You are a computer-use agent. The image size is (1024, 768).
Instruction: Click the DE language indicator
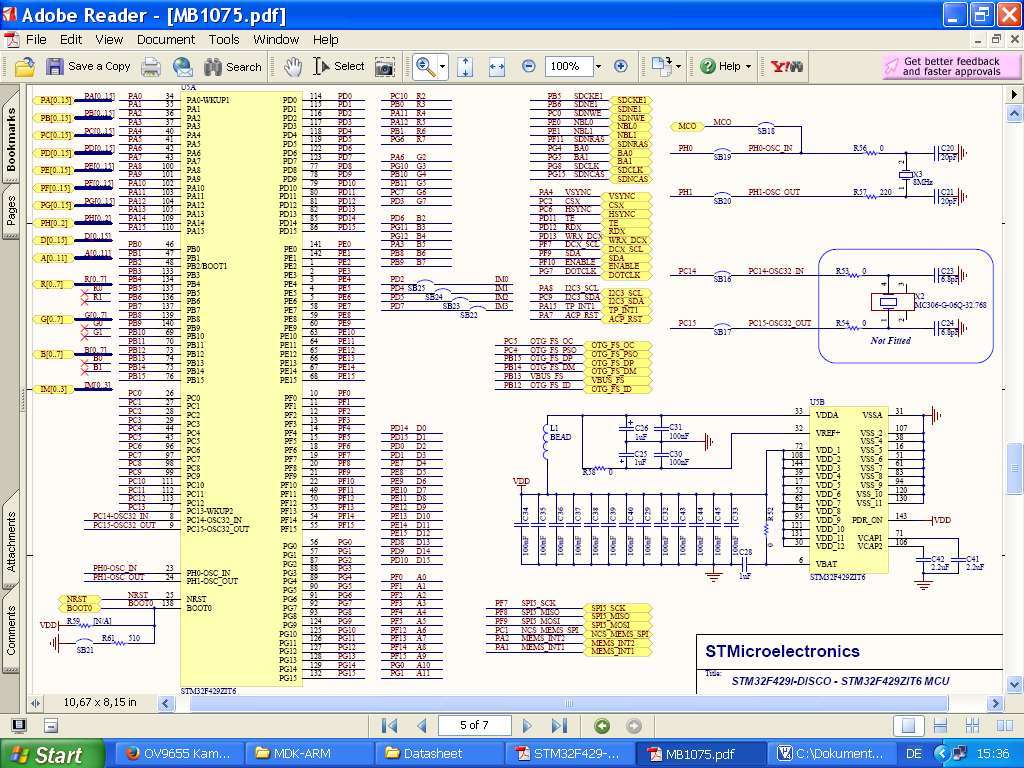point(914,754)
